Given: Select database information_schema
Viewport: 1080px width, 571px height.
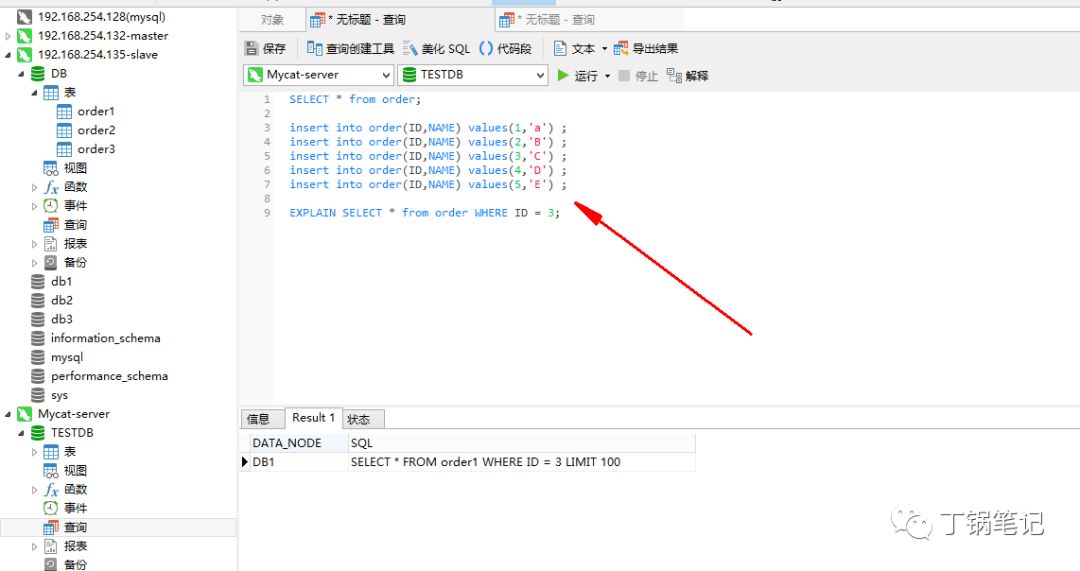Looking at the screenshot, I should tap(105, 338).
